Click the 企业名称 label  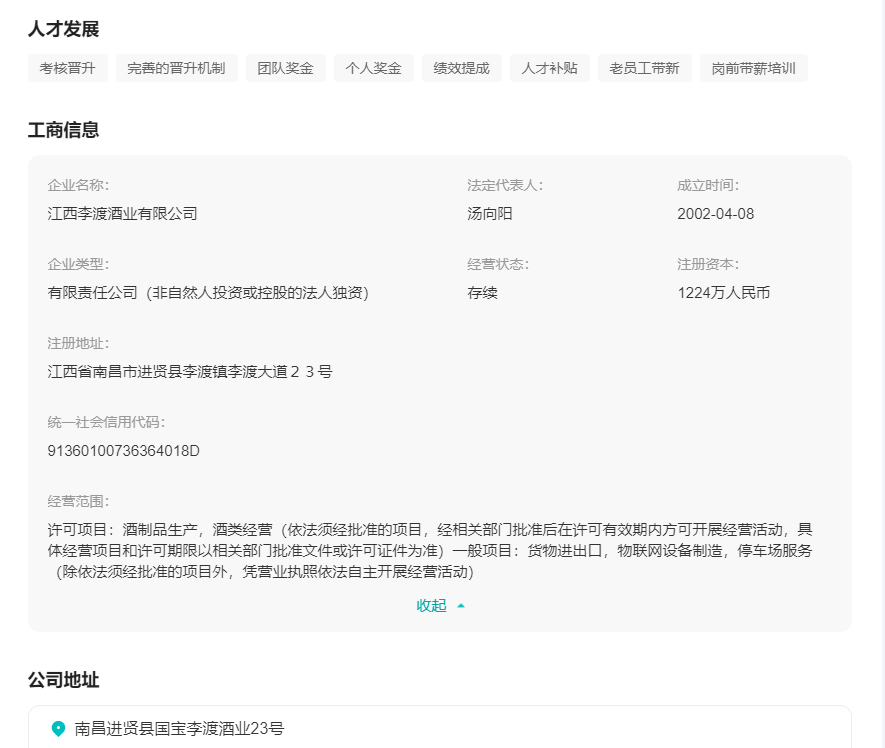(78, 185)
